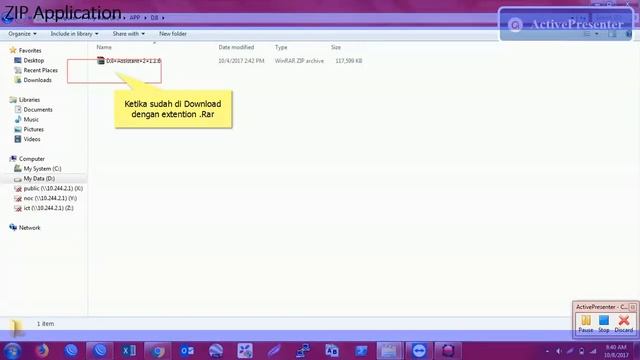The width and height of the screenshot is (640, 360).
Task: Show hidden system tray icons
Action: click(x=547, y=351)
